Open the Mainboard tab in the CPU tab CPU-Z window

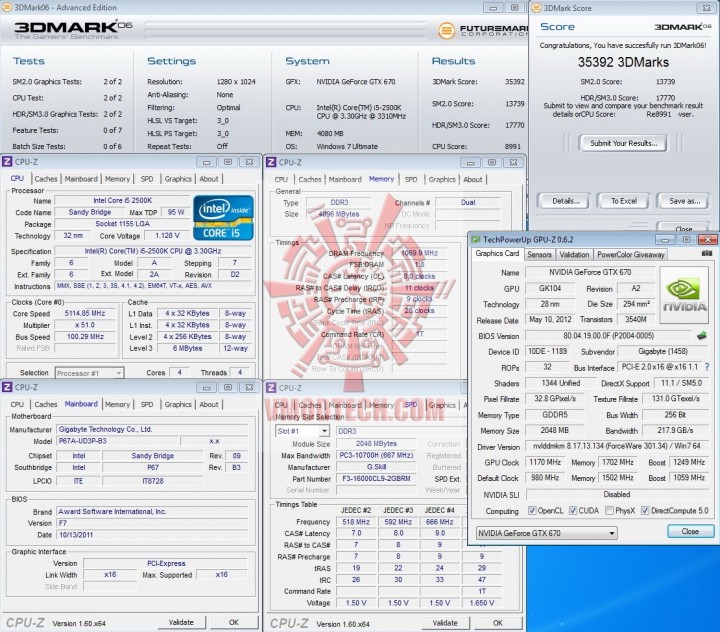click(81, 179)
